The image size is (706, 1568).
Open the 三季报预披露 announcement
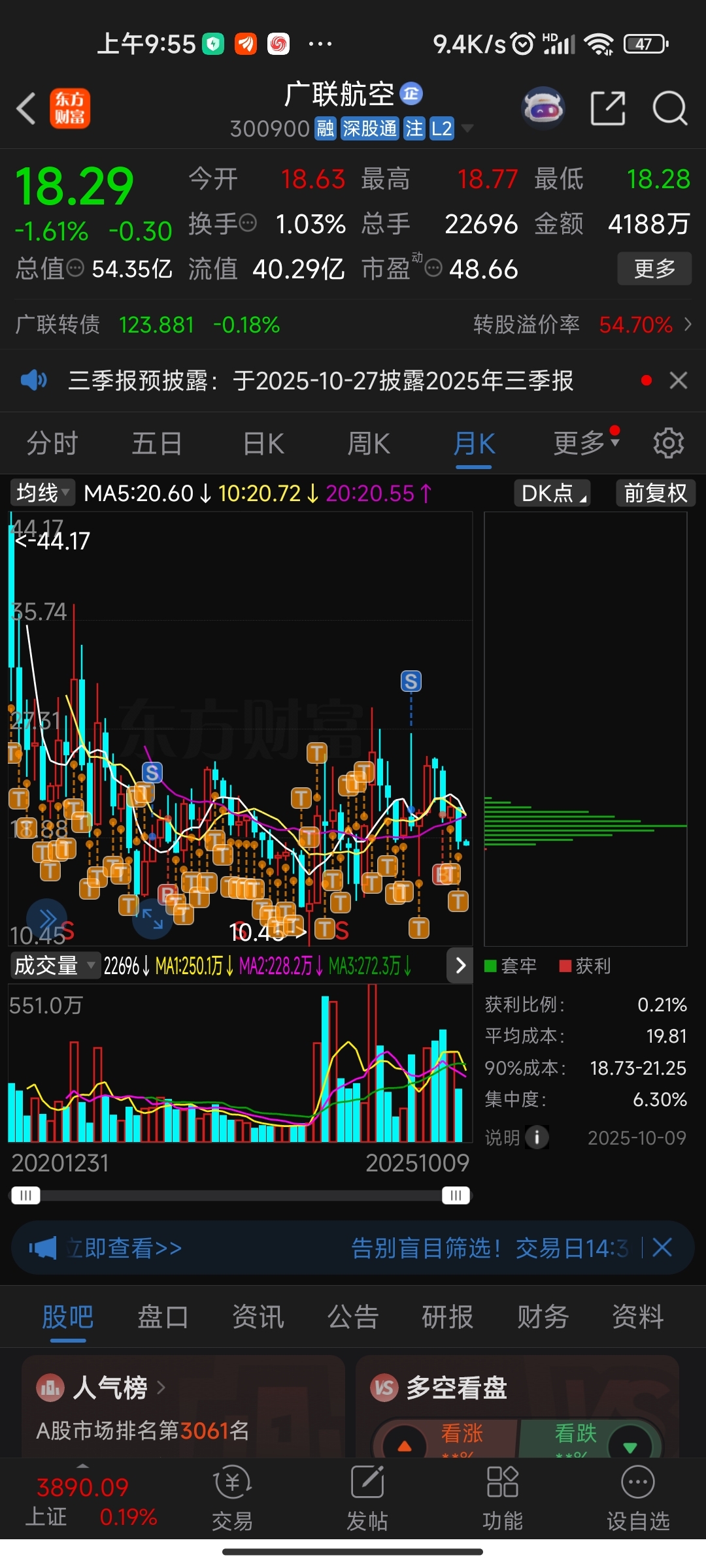point(320,380)
